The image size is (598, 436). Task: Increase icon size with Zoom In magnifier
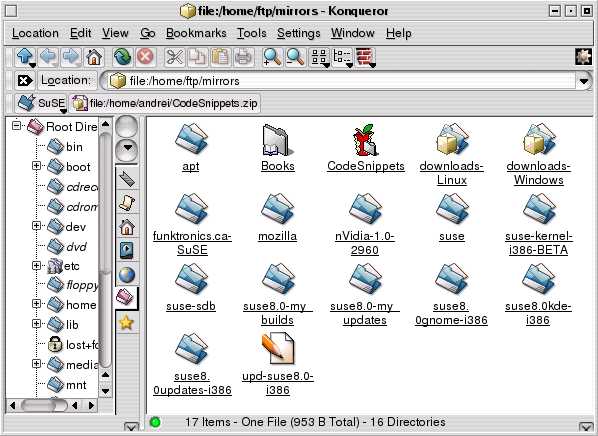(272, 57)
